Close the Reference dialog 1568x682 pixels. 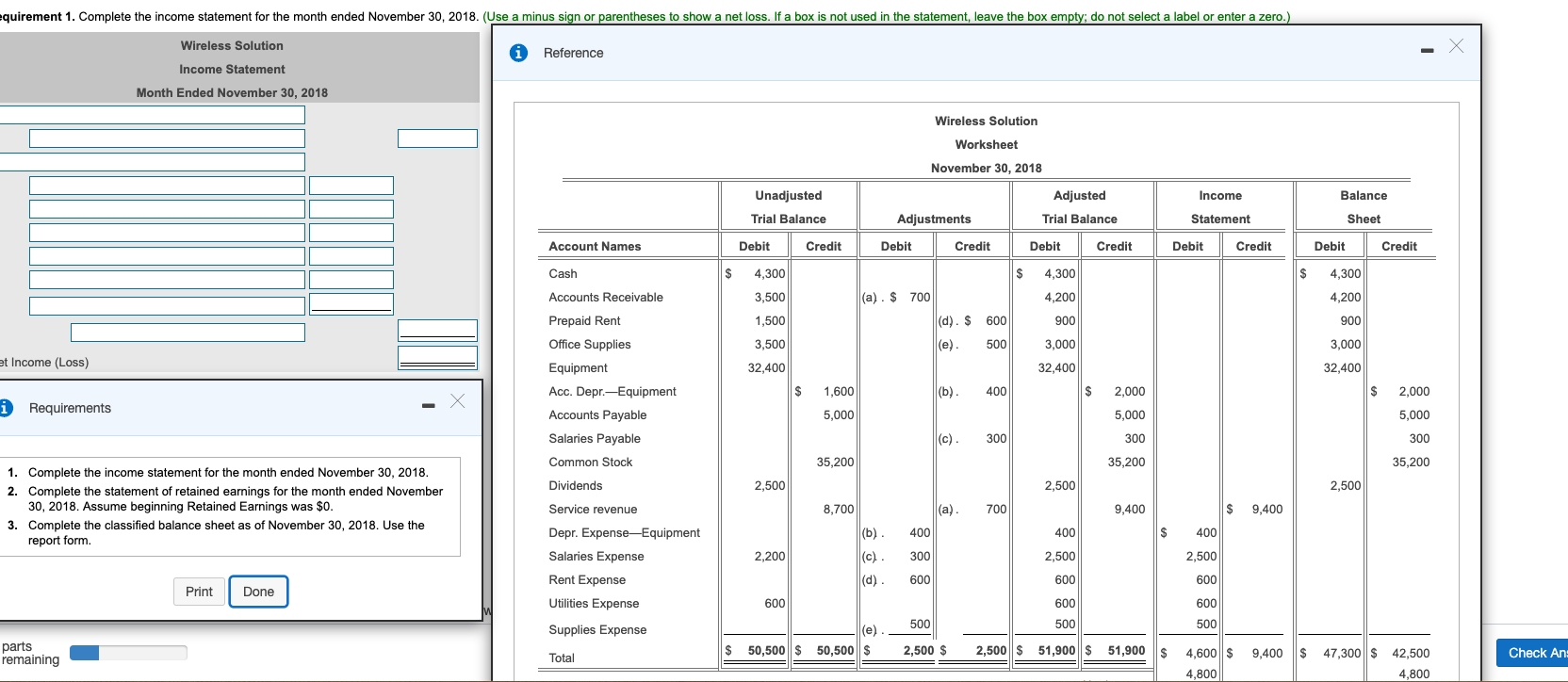pyautogui.click(x=1456, y=45)
